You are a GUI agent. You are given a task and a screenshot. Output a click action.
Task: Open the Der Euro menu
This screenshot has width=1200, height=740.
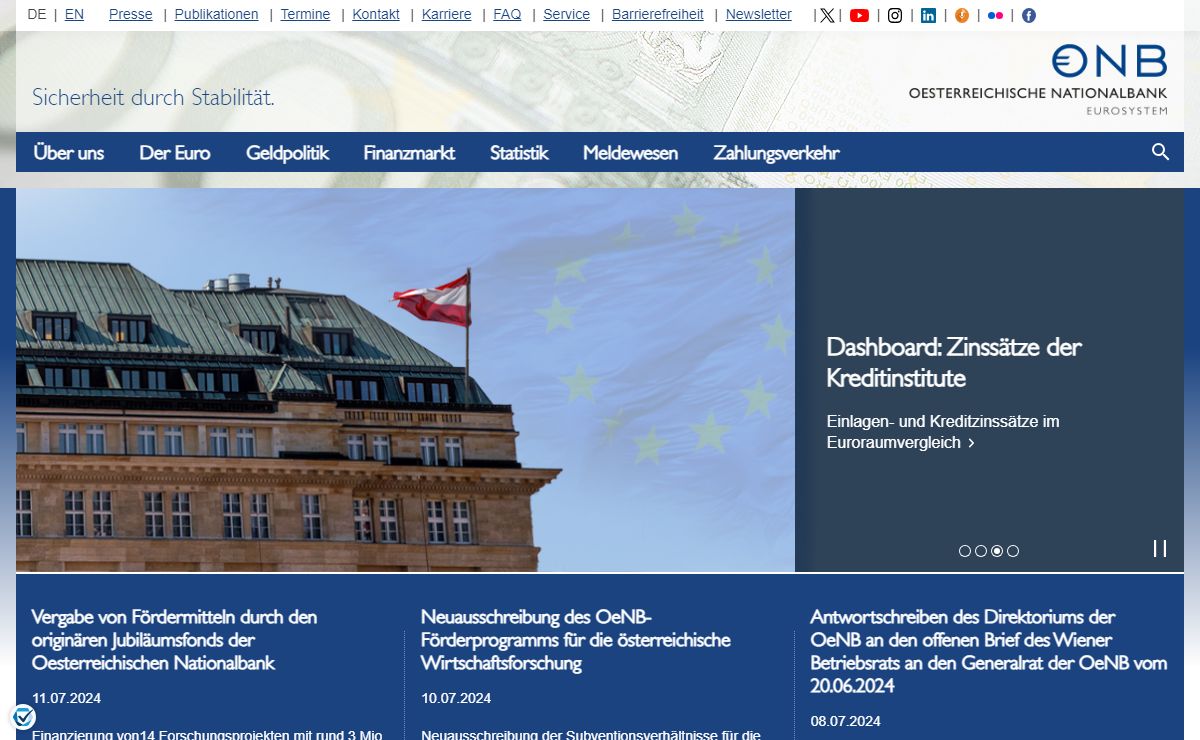pyautogui.click(x=175, y=153)
